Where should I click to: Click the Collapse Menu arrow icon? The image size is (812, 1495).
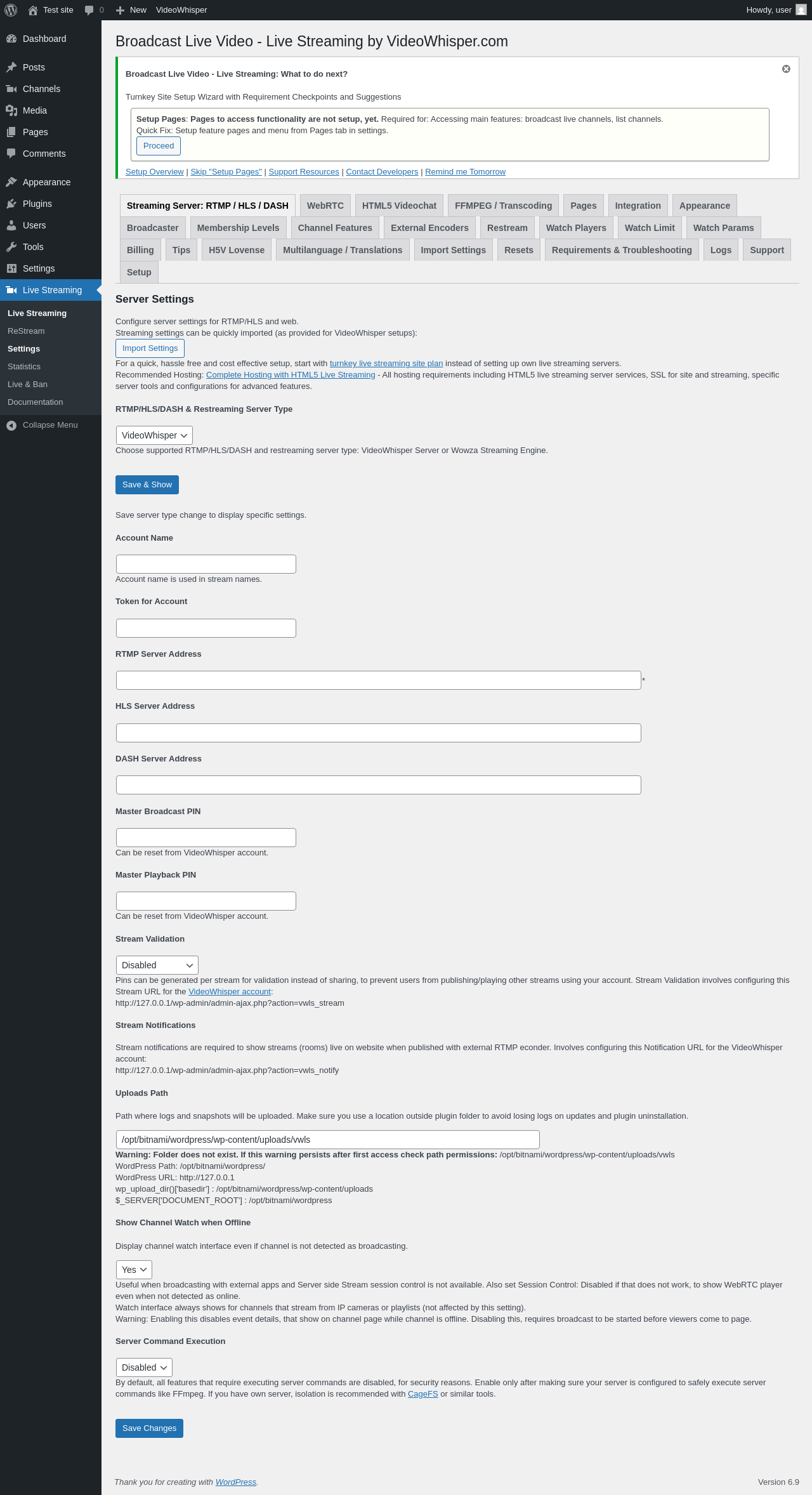pyautogui.click(x=11, y=425)
